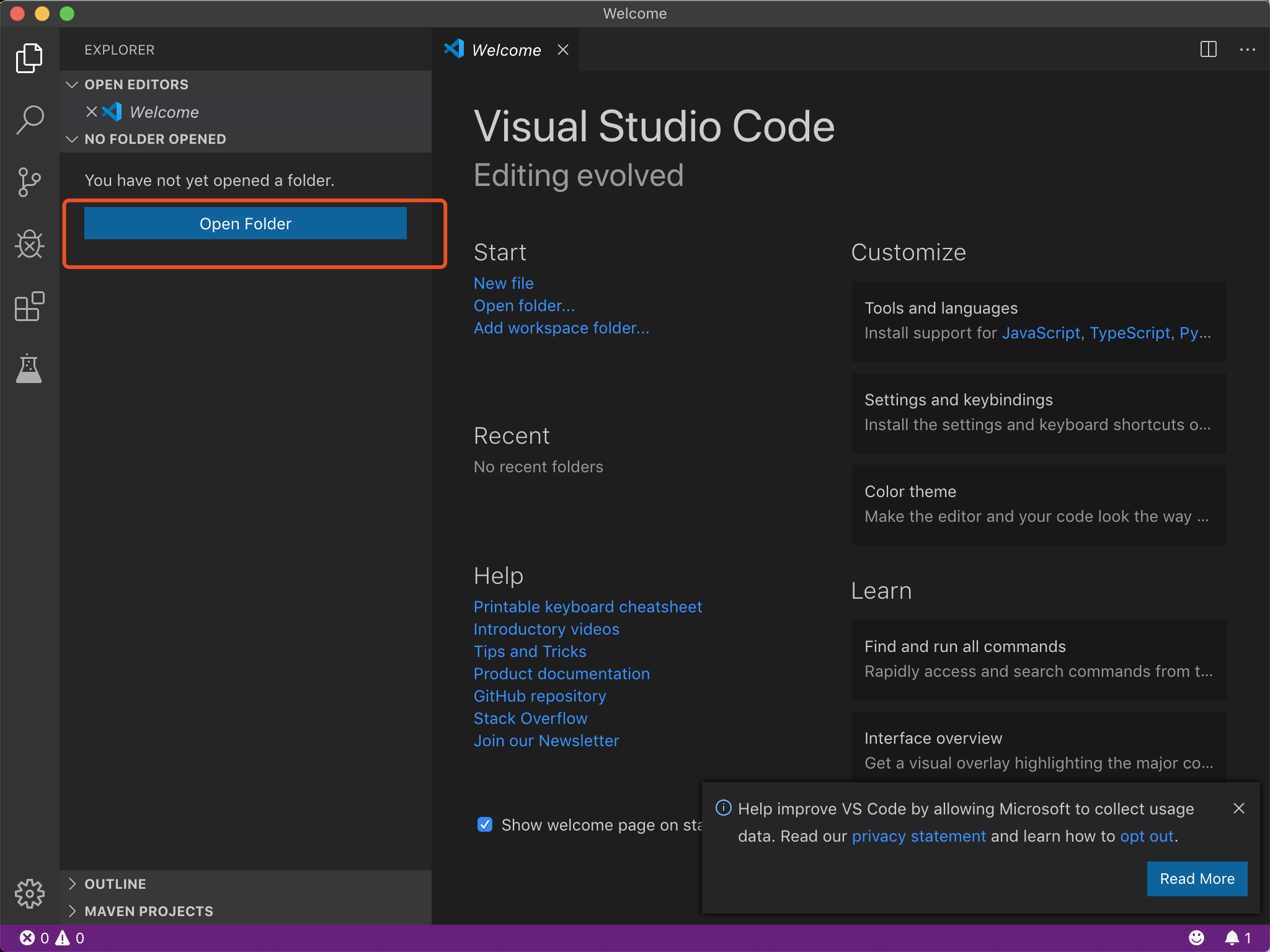Open Product documentation link
The height and width of the screenshot is (952, 1270).
[x=561, y=674]
